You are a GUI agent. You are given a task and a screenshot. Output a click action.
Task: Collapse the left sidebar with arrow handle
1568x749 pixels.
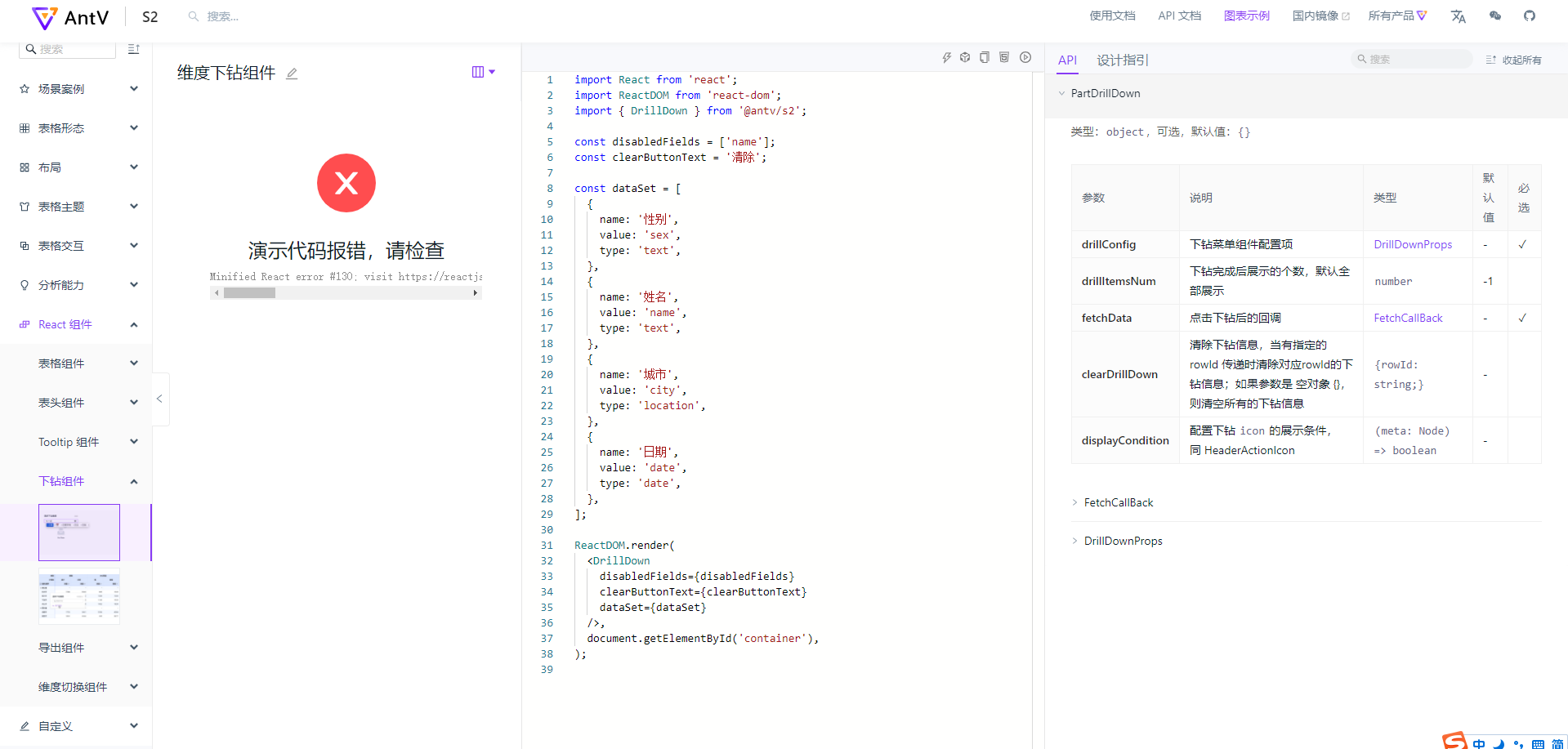[x=160, y=399]
